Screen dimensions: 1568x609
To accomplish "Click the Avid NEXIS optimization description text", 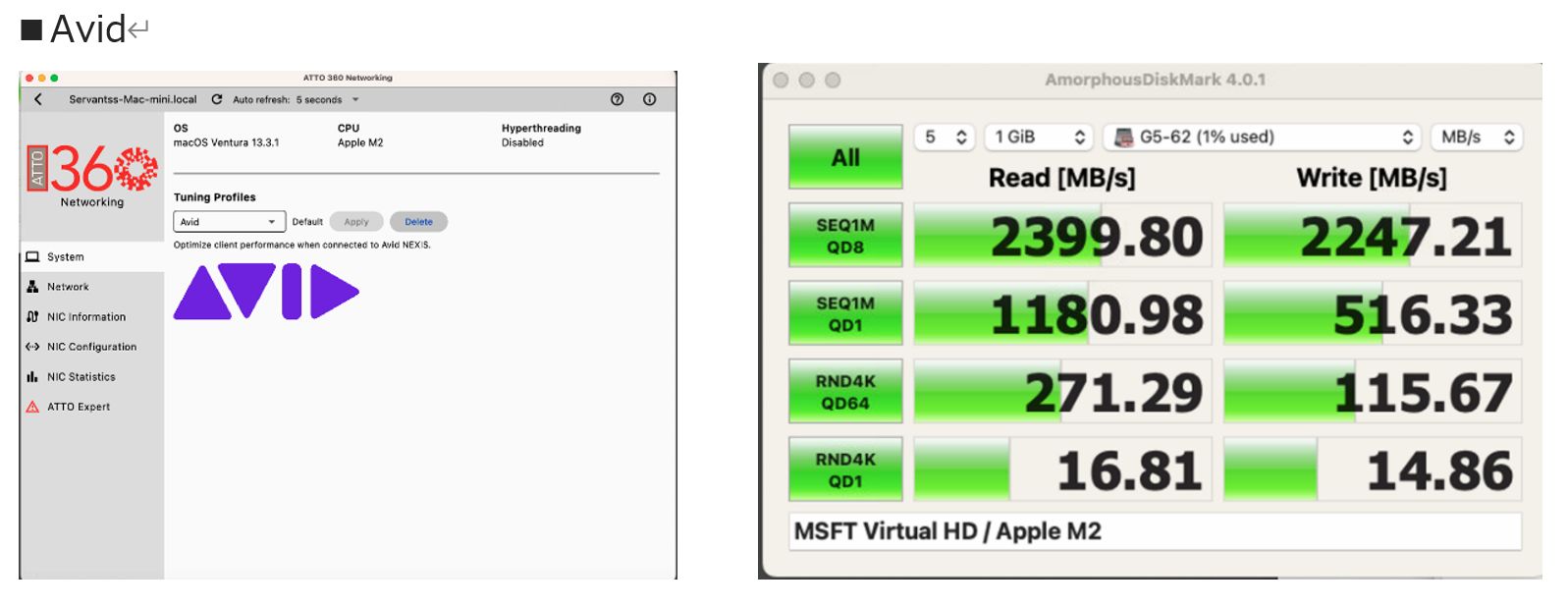I will coord(301,245).
